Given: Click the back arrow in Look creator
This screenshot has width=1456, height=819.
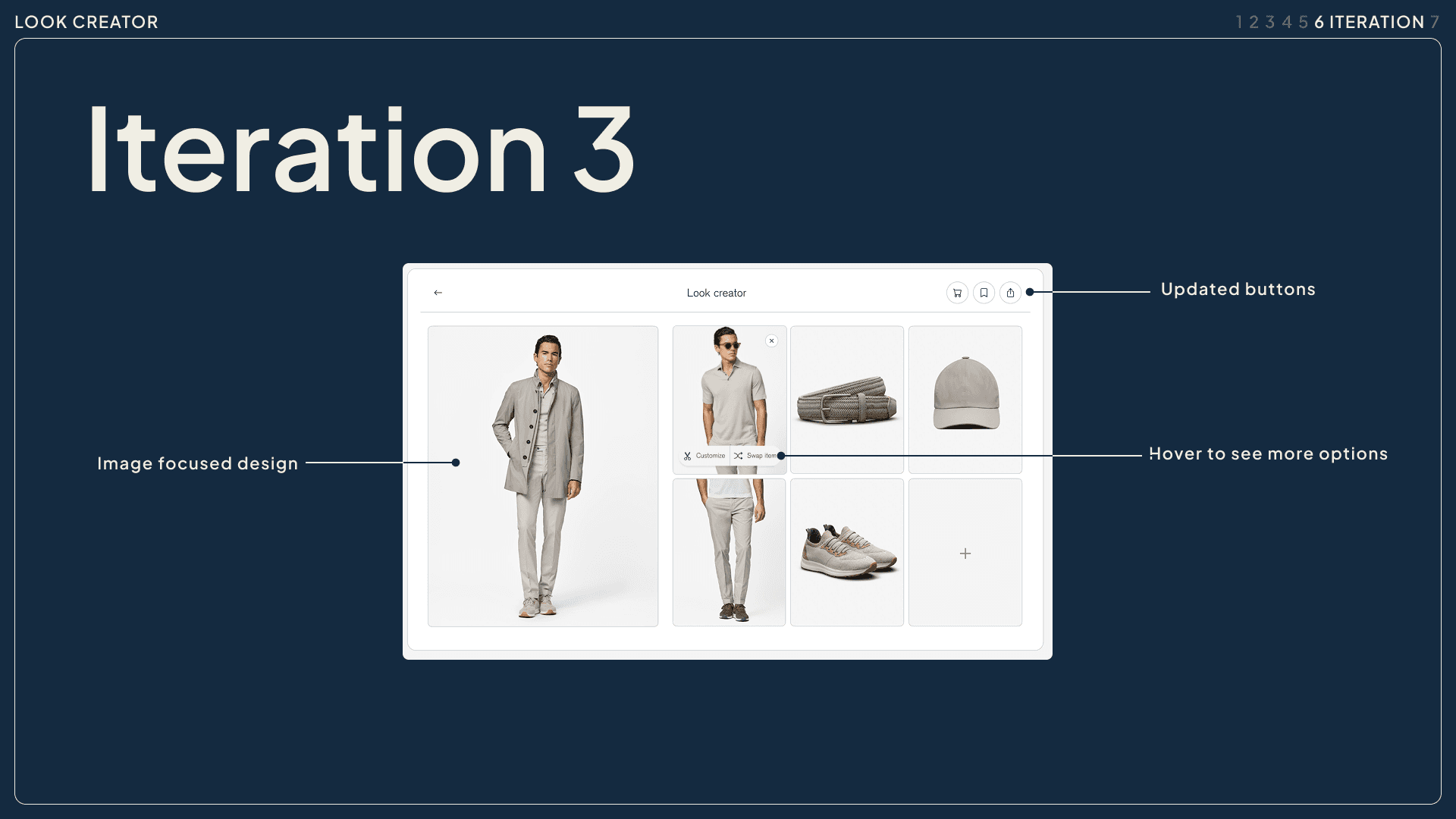Looking at the screenshot, I should (438, 293).
